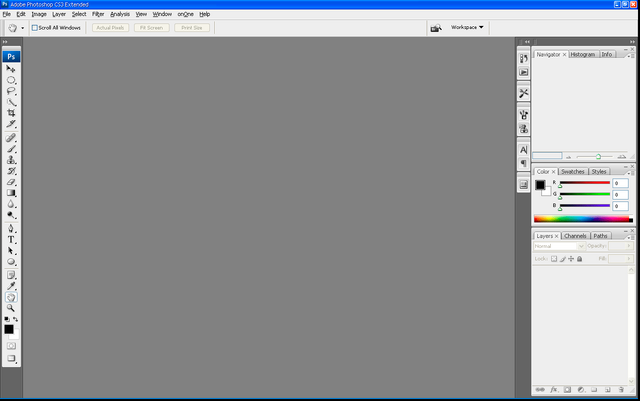Expand the icon panel dock
This screenshot has width=640, height=401.
pyautogui.click(x=527, y=42)
